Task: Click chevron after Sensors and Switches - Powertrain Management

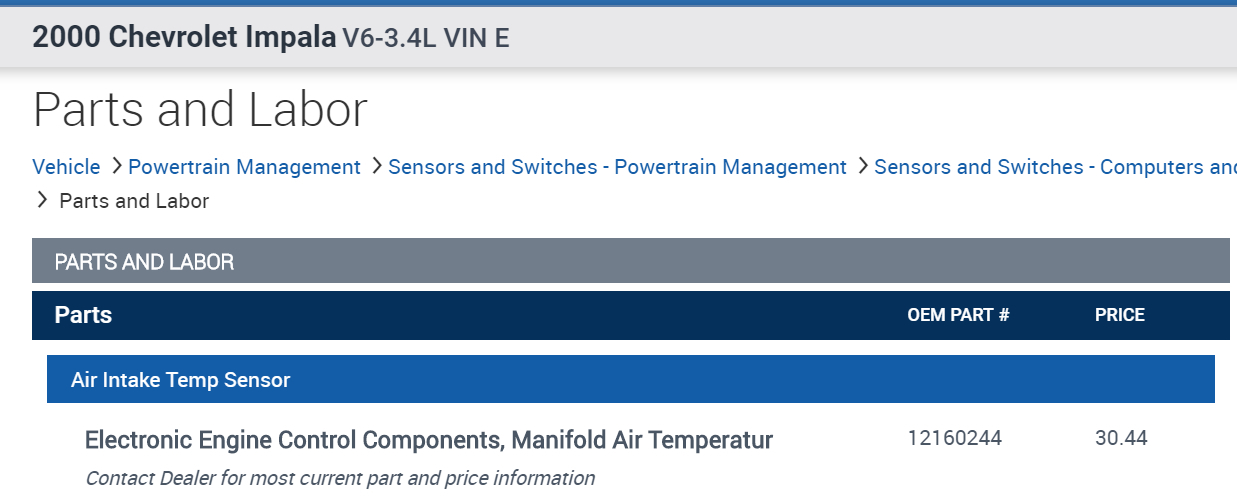Action: pyautogui.click(x=862, y=166)
